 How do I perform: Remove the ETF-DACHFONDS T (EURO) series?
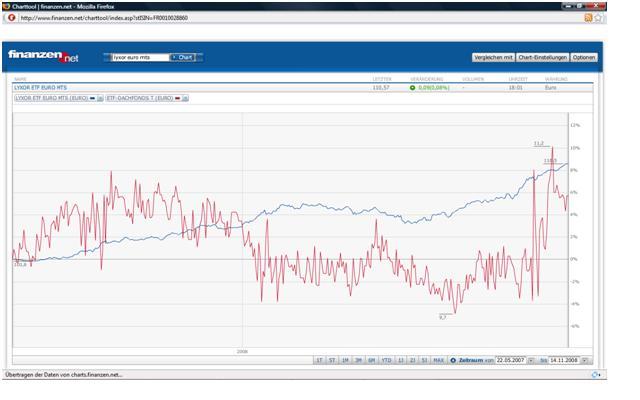(x=185, y=98)
